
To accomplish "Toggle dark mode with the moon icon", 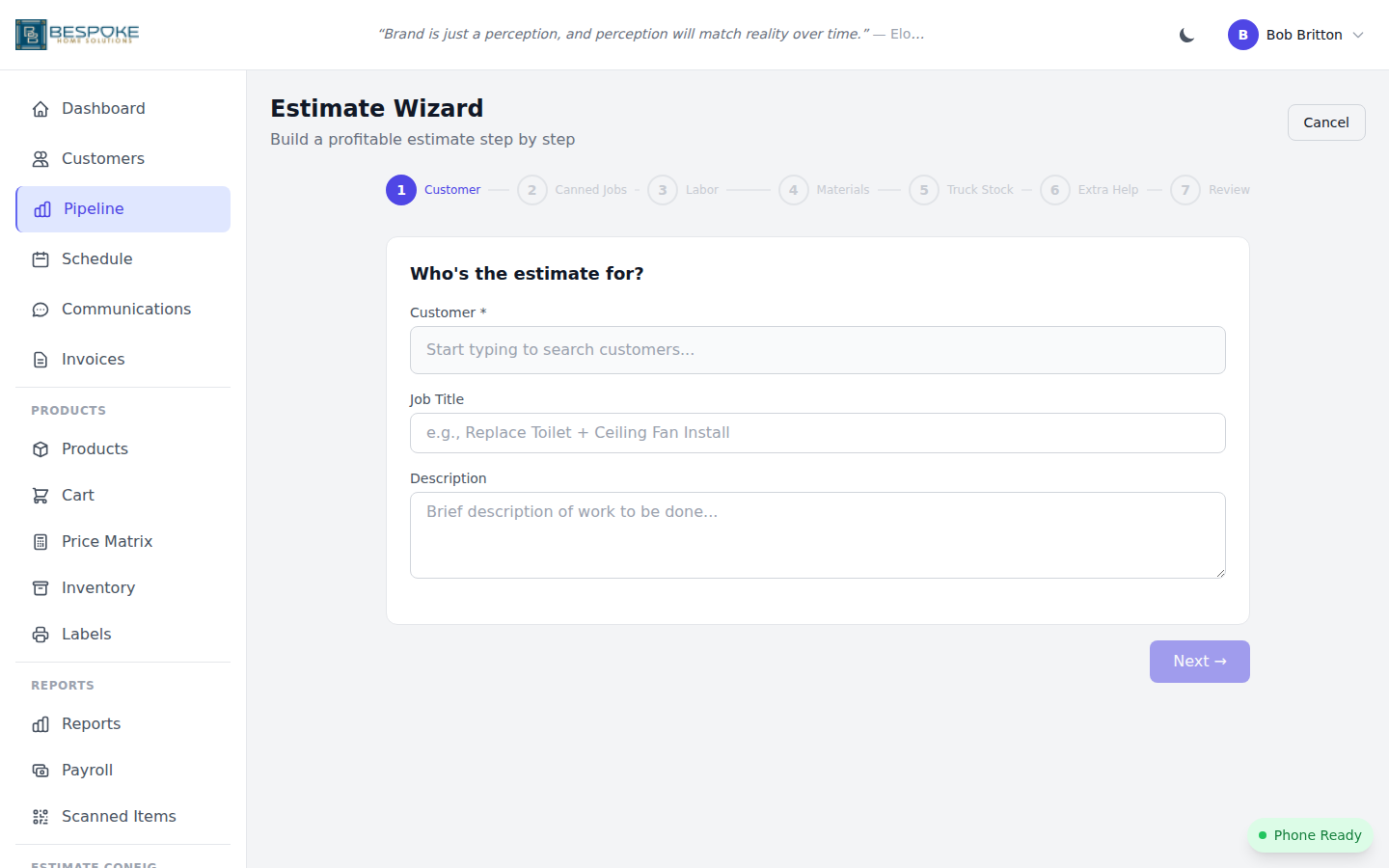I will tap(1185, 34).
